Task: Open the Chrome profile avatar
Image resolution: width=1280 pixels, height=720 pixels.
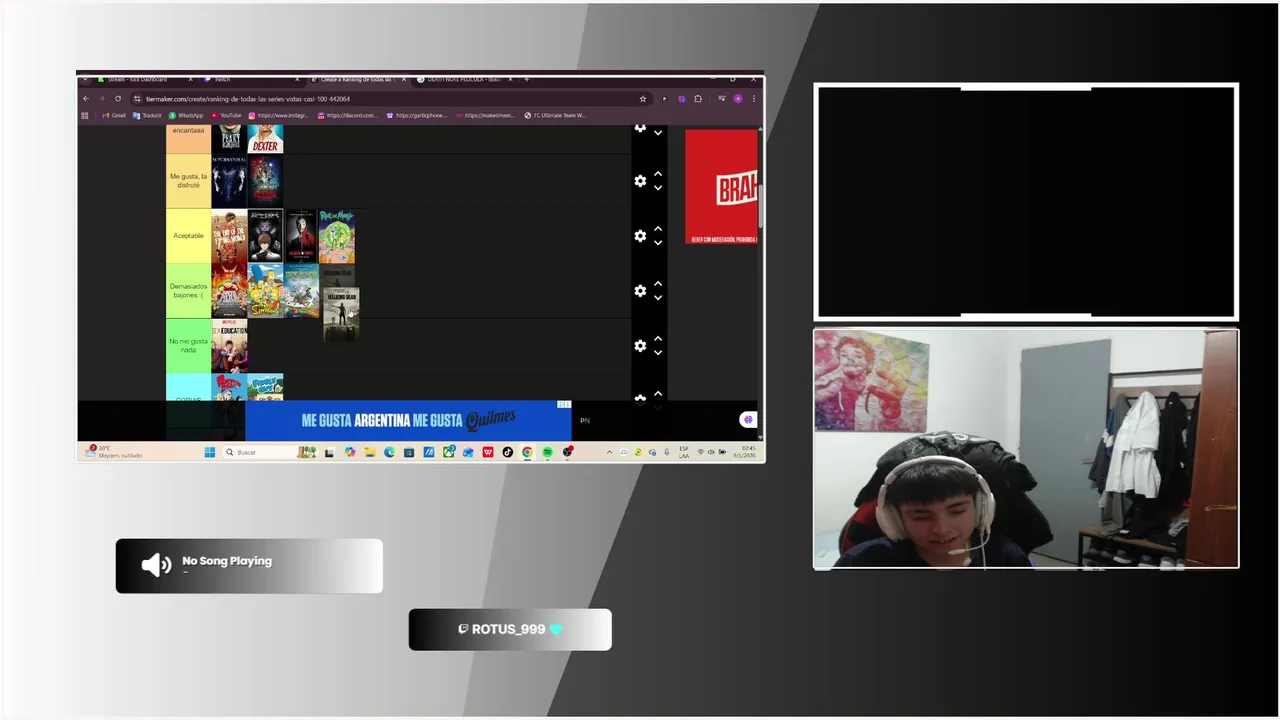Action: pyautogui.click(x=738, y=99)
